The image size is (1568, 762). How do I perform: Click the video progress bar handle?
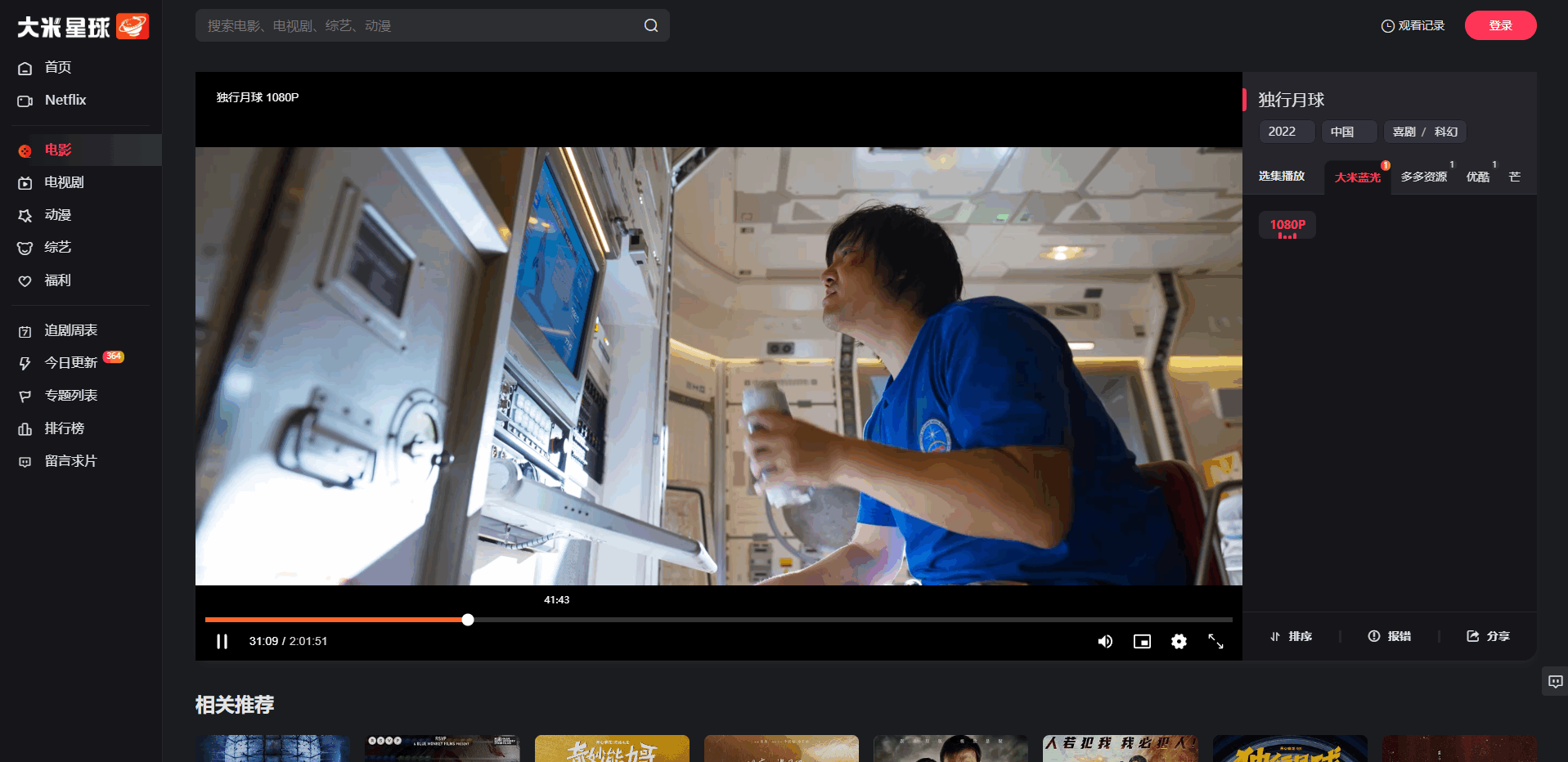(468, 620)
